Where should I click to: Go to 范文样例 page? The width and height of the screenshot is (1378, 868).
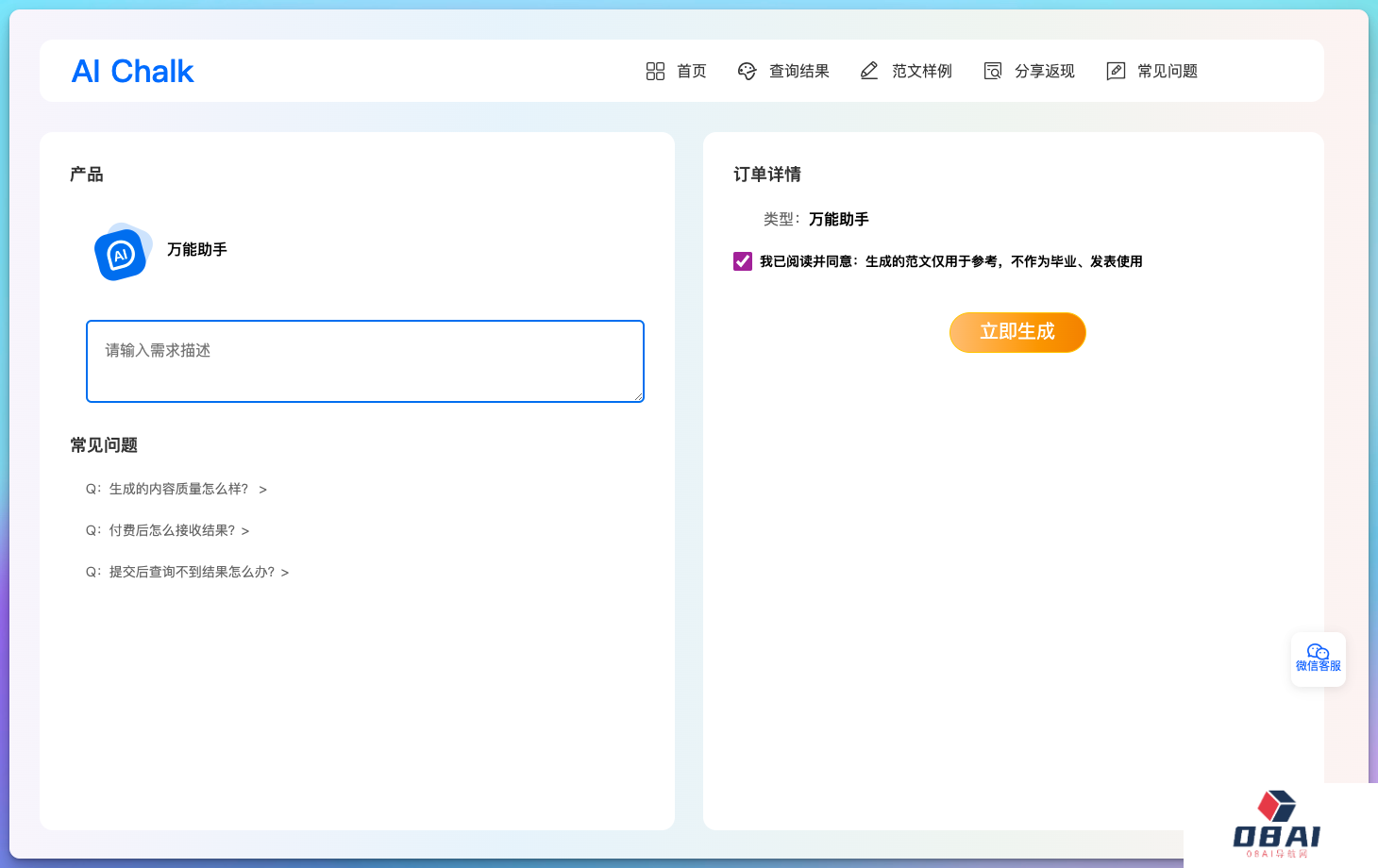[x=921, y=72]
